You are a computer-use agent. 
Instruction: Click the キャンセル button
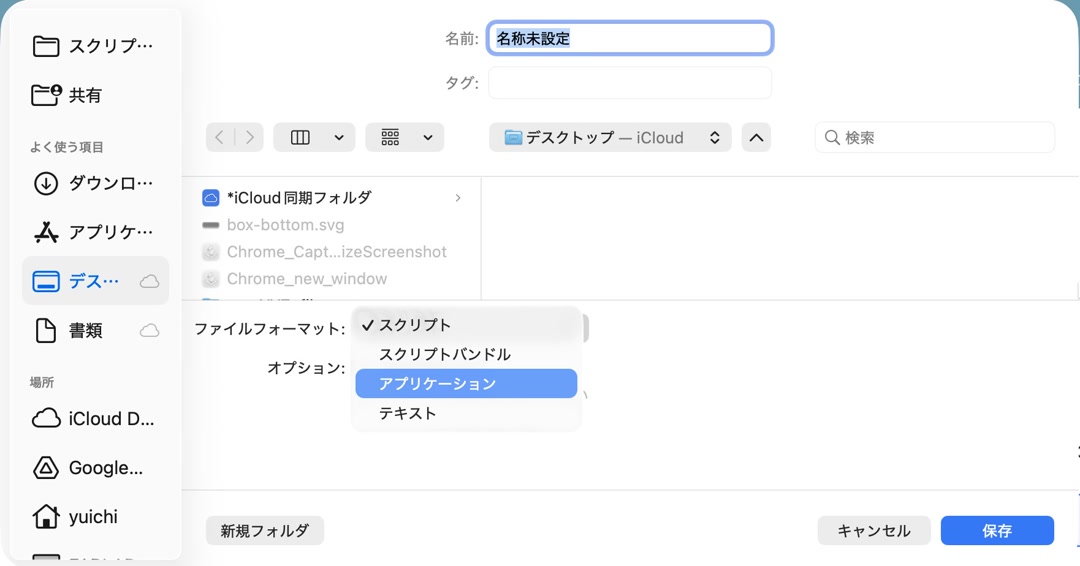874,531
